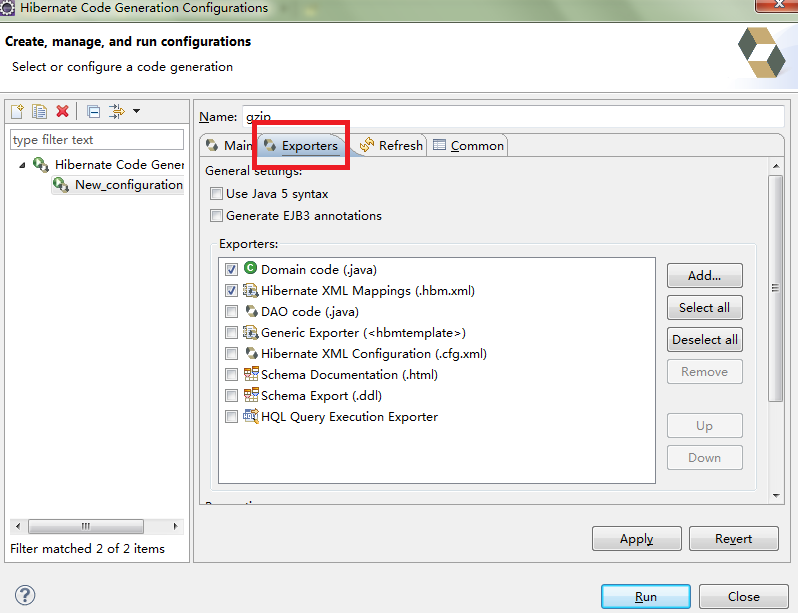Switch to the Common tab
This screenshot has width=798, height=613.
pos(468,146)
